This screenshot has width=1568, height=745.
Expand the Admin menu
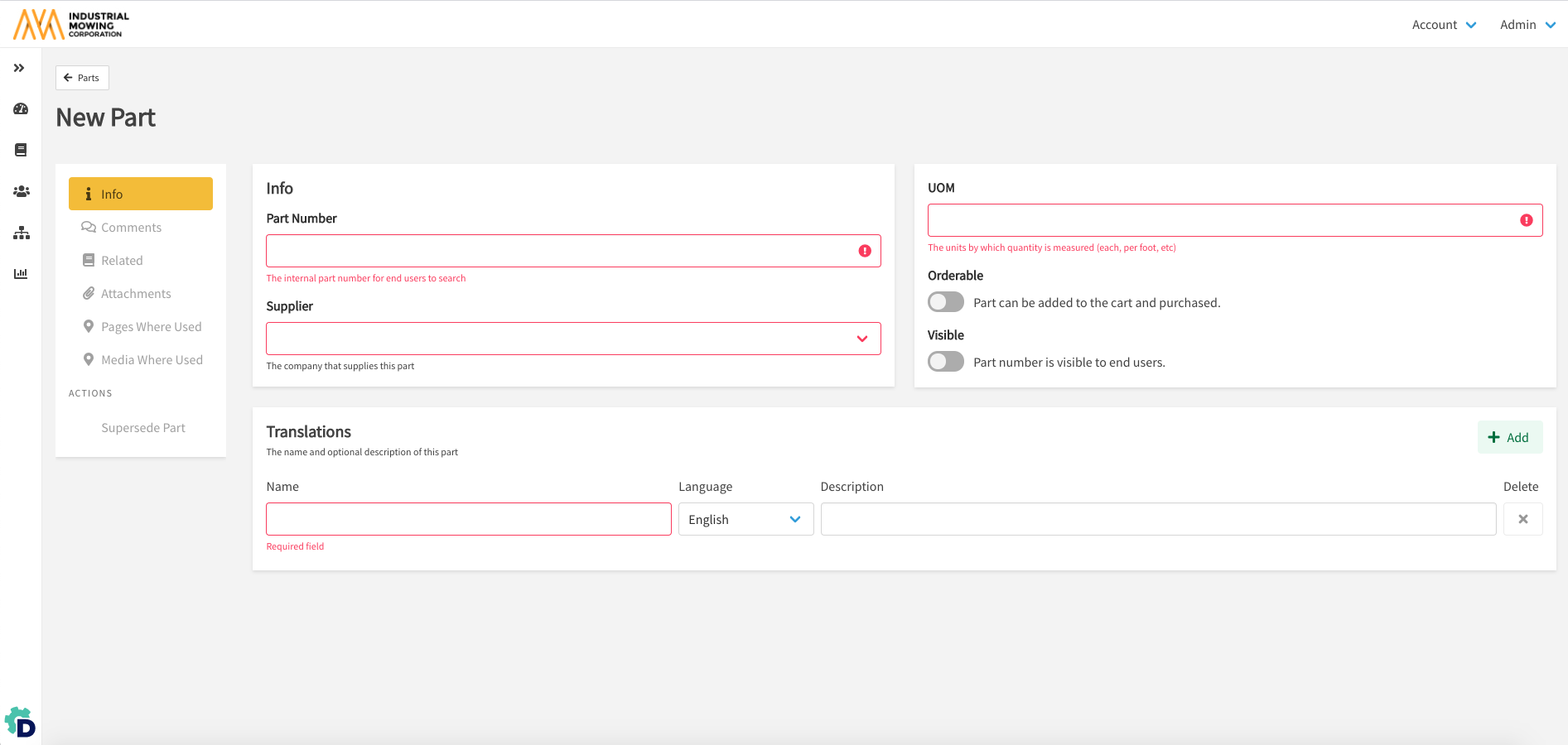click(x=1527, y=25)
